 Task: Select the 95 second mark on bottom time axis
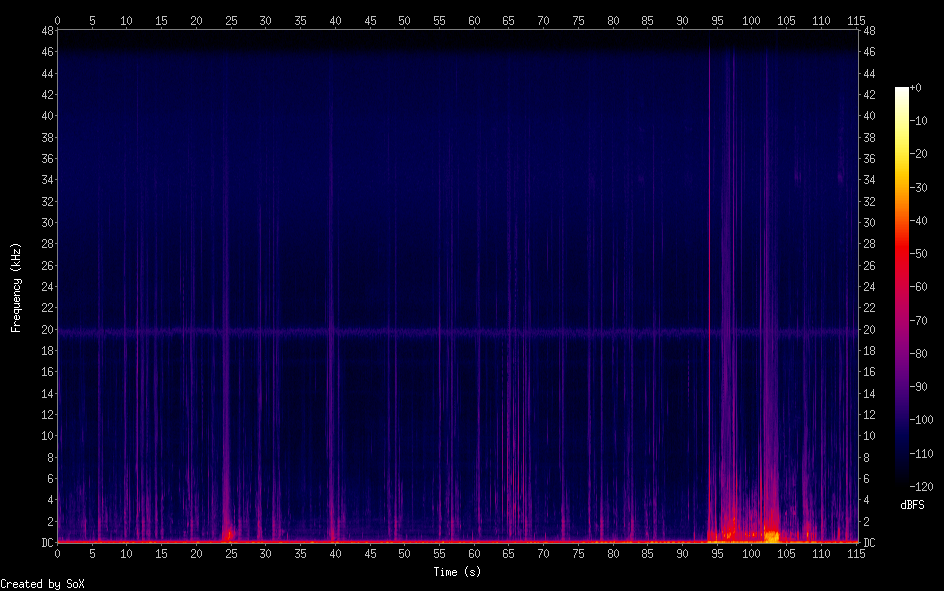718,553
